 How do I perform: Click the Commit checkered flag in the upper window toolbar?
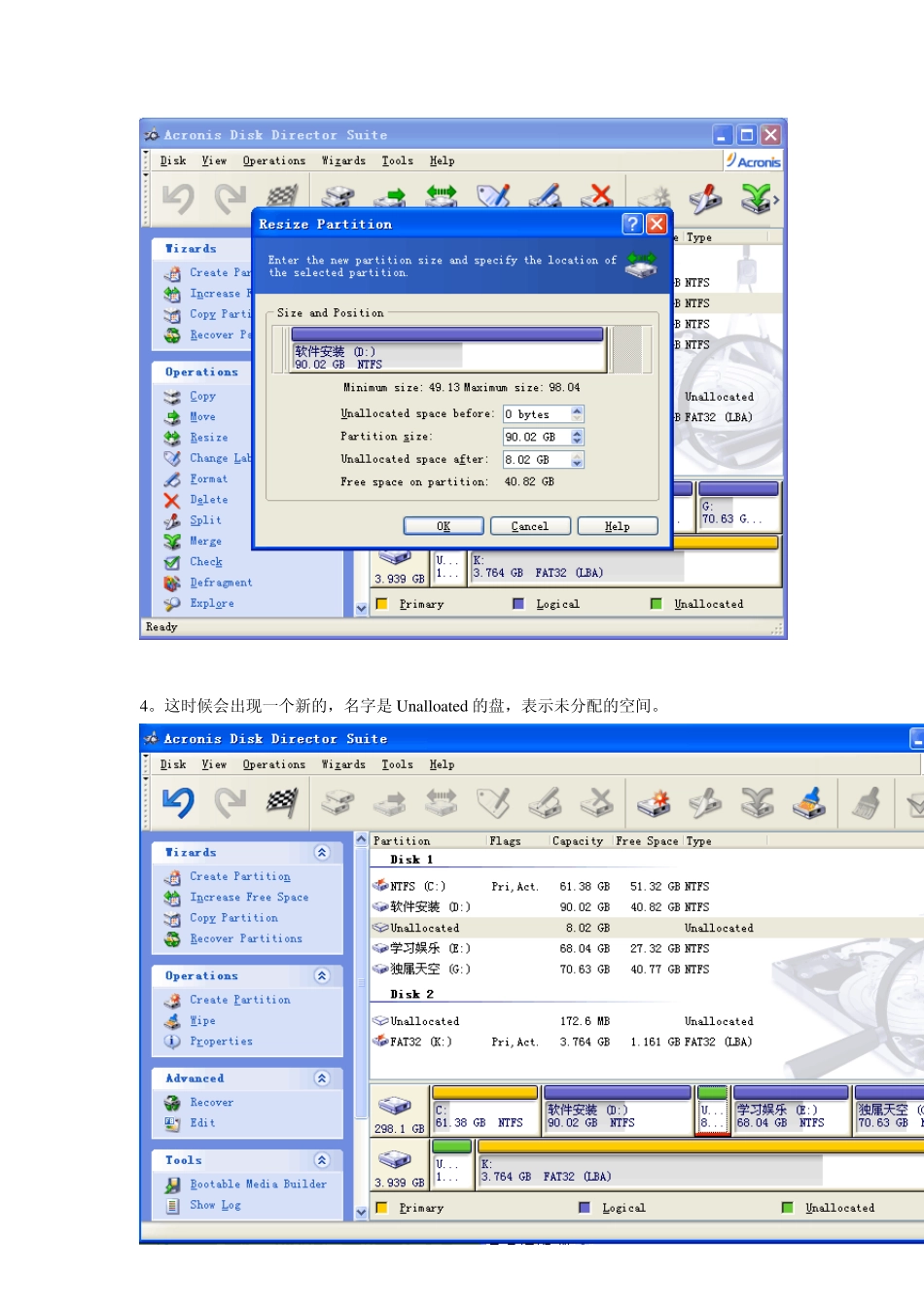(282, 197)
